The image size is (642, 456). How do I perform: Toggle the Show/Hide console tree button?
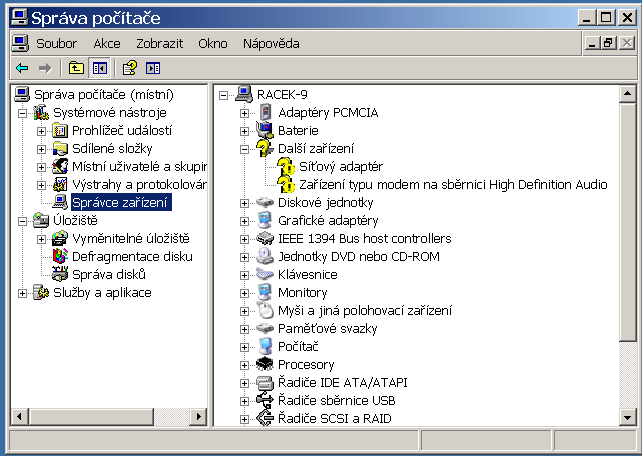99,68
